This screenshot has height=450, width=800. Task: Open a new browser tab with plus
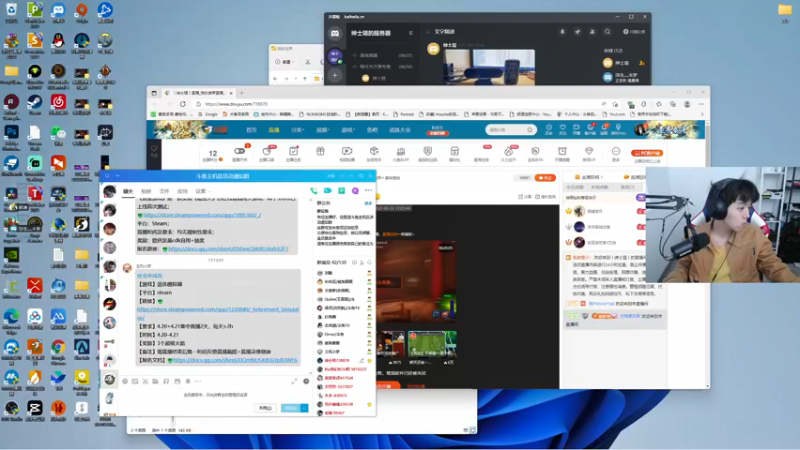242,93
